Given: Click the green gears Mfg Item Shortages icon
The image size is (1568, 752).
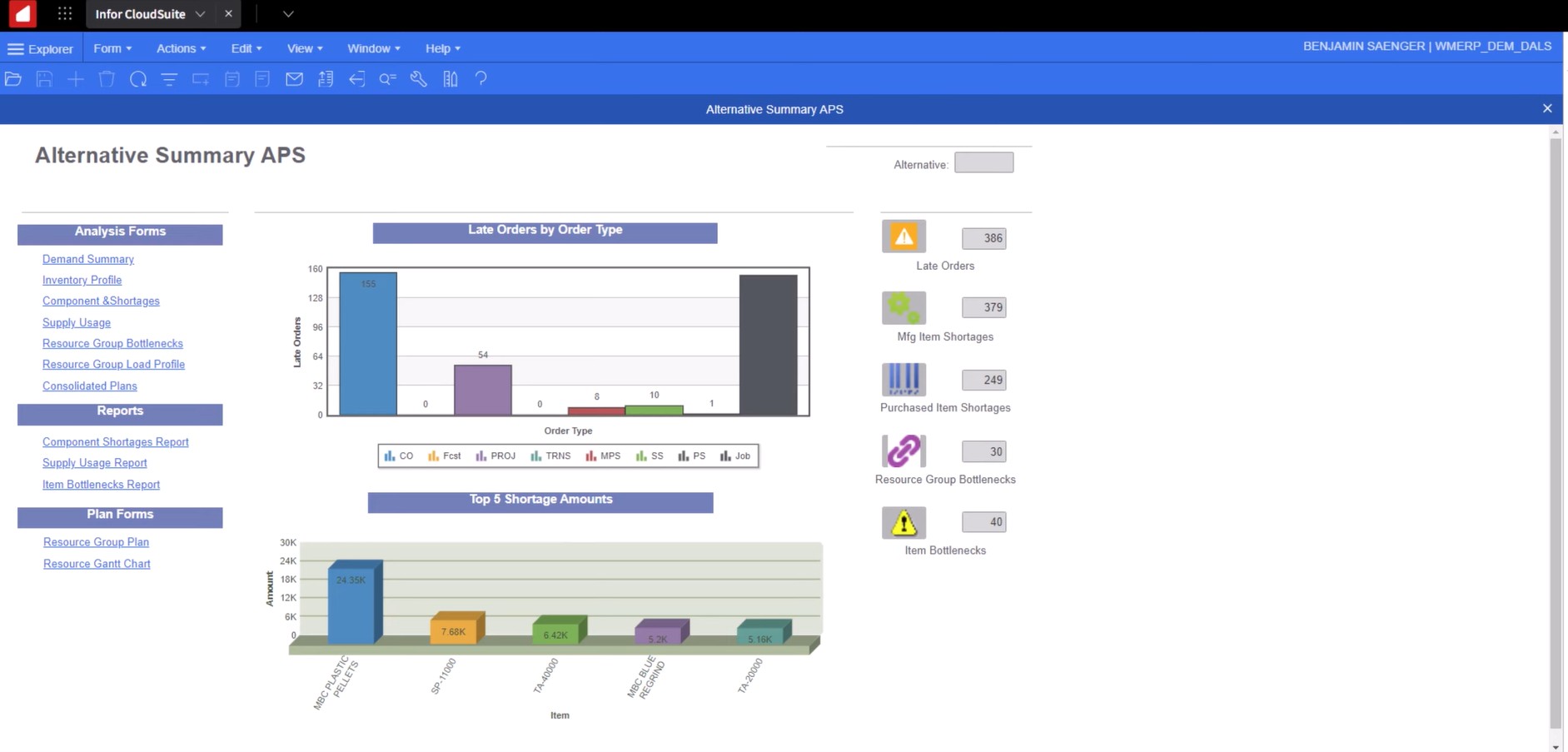Looking at the screenshot, I should [x=903, y=308].
